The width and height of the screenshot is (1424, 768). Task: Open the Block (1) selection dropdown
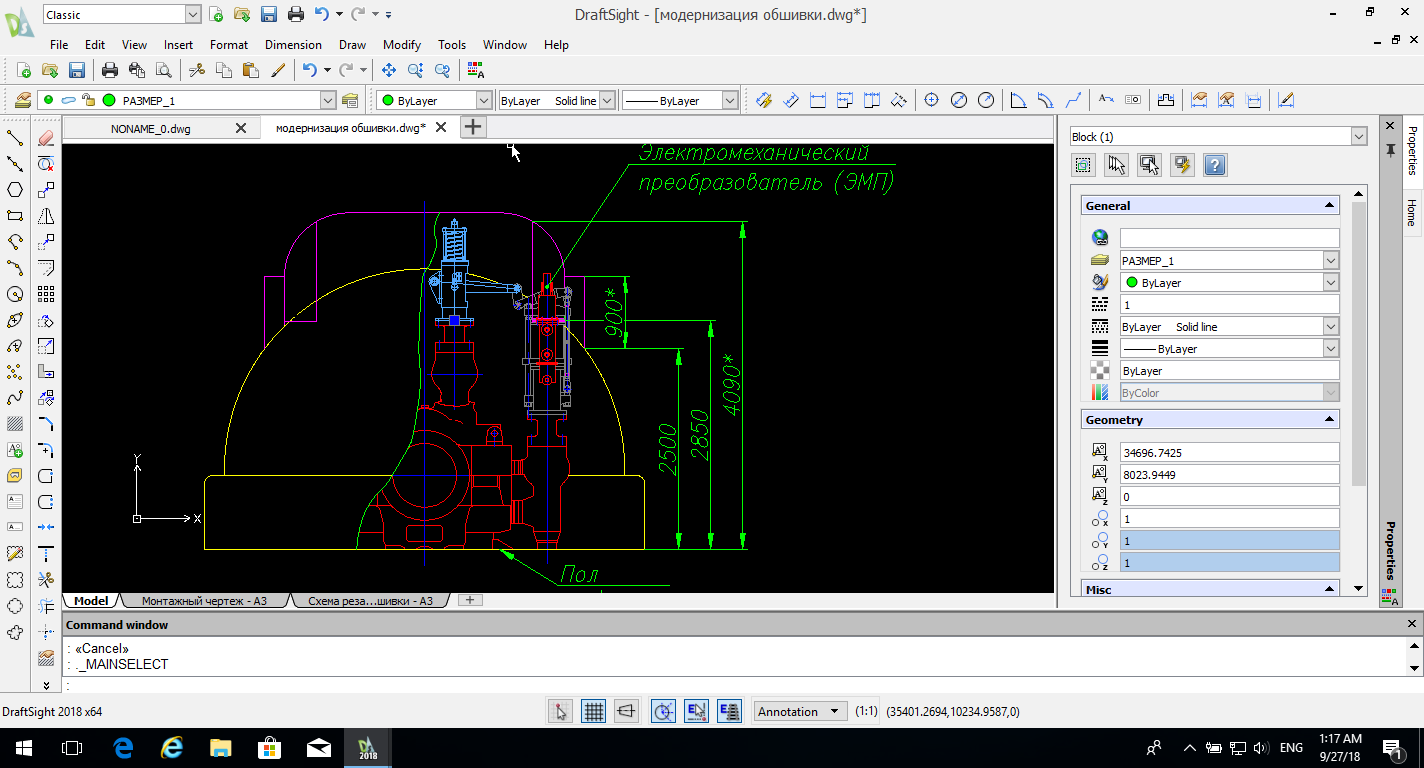coord(1358,136)
